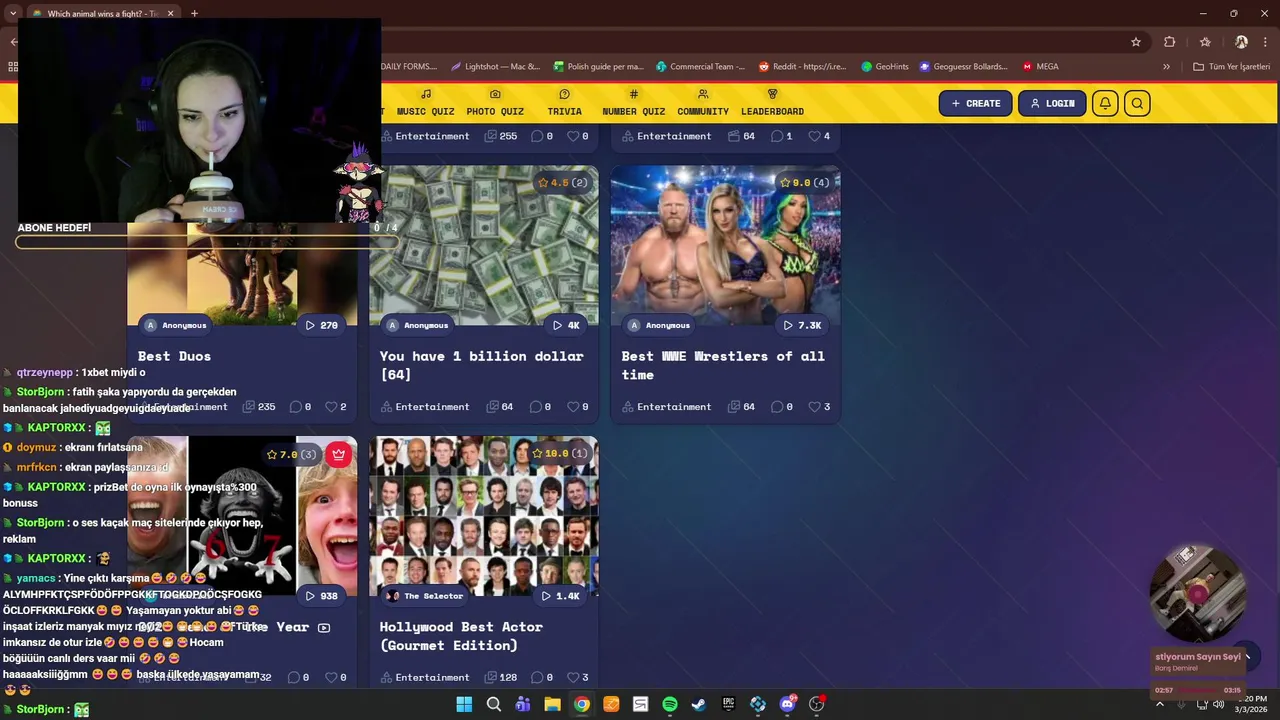Screen dimensions: 1280x720
Task: Open the GeoHints bookmark
Action: click(x=885, y=66)
